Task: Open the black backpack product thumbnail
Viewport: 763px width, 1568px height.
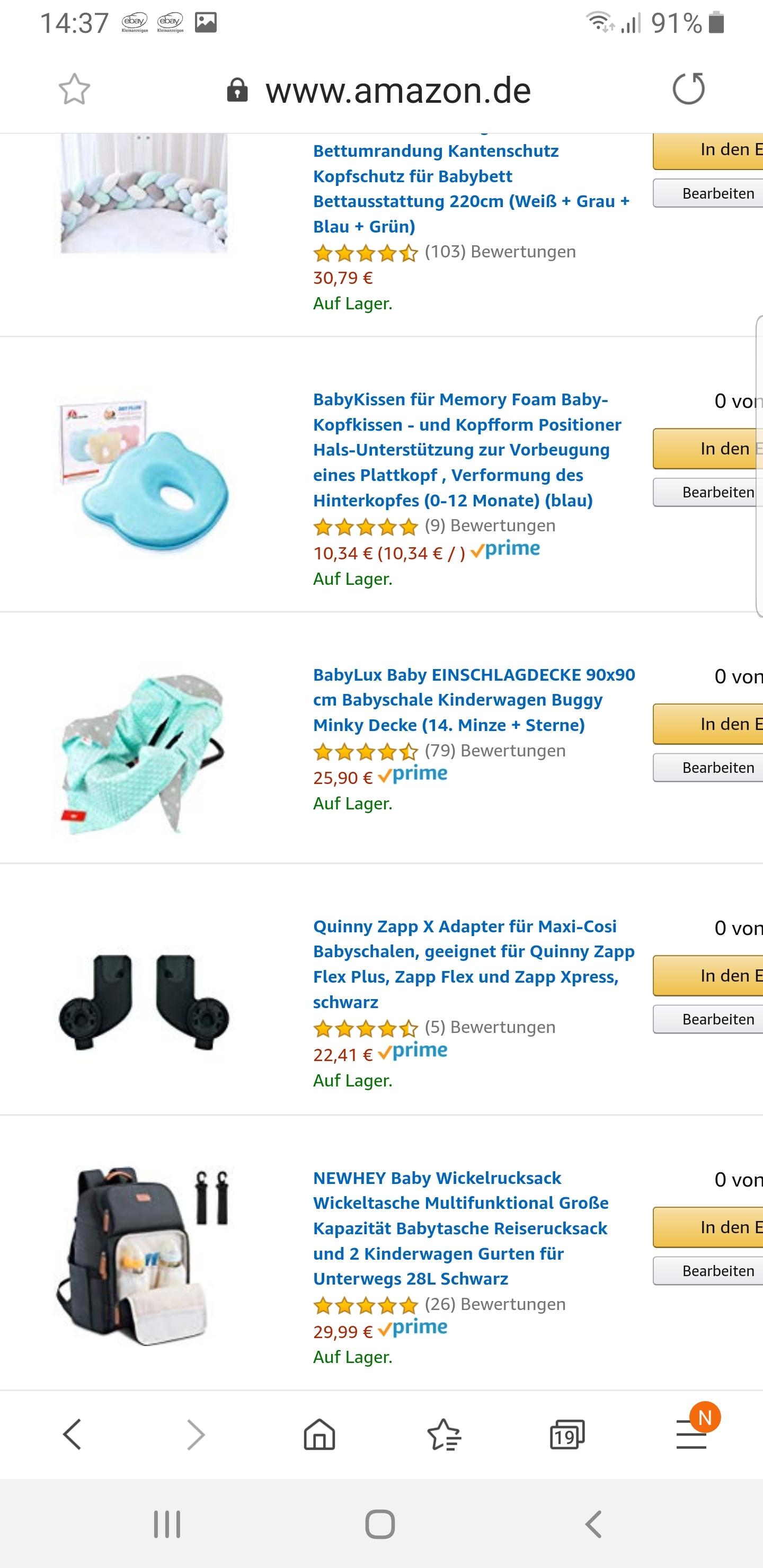Action: pyautogui.click(x=144, y=1256)
